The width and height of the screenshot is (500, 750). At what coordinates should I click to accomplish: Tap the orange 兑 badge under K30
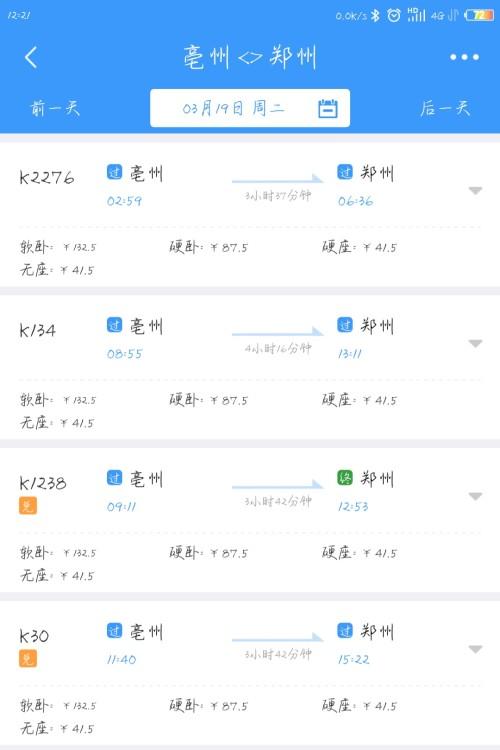[x=28, y=659]
